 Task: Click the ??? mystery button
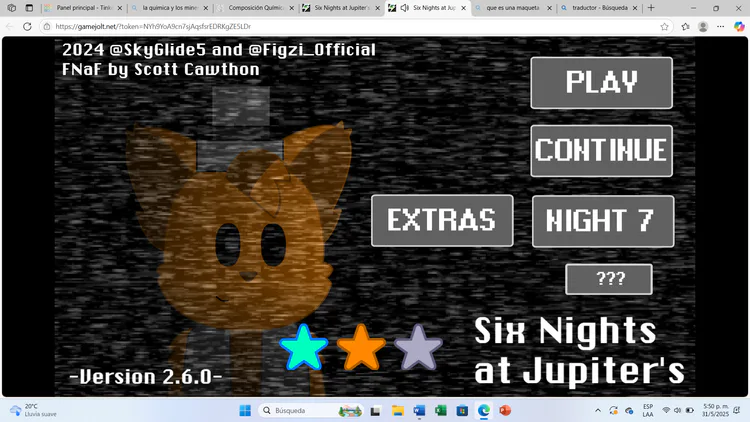tap(608, 279)
